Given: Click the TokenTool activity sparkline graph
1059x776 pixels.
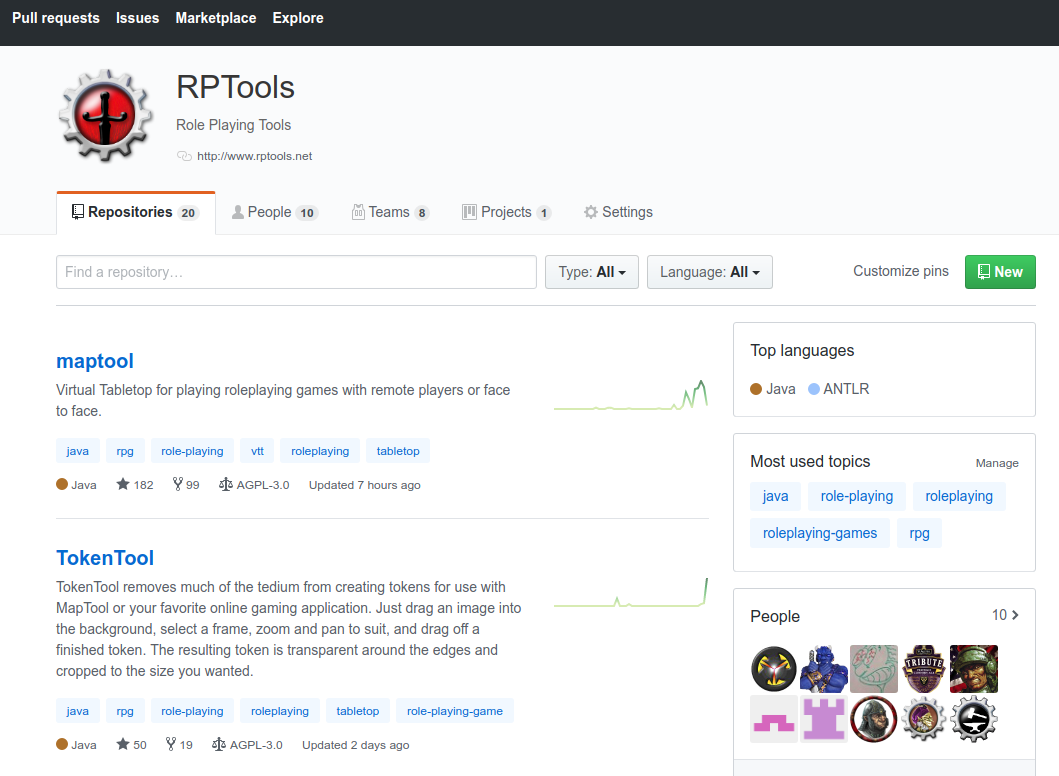Looking at the screenshot, I should (631, 592).
